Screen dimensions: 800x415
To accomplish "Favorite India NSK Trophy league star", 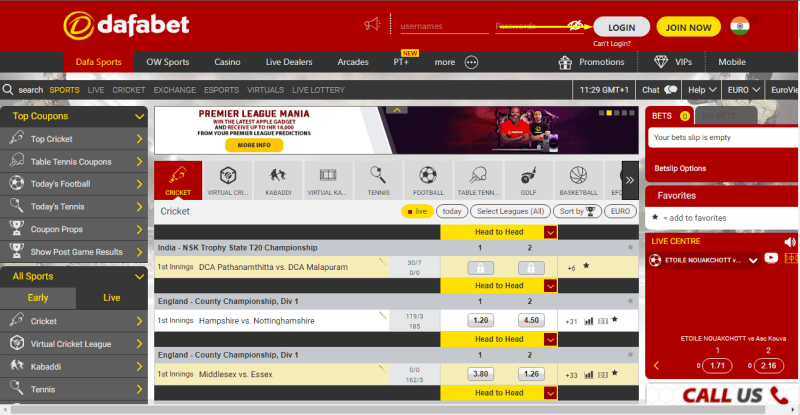I will coord(631,247).
